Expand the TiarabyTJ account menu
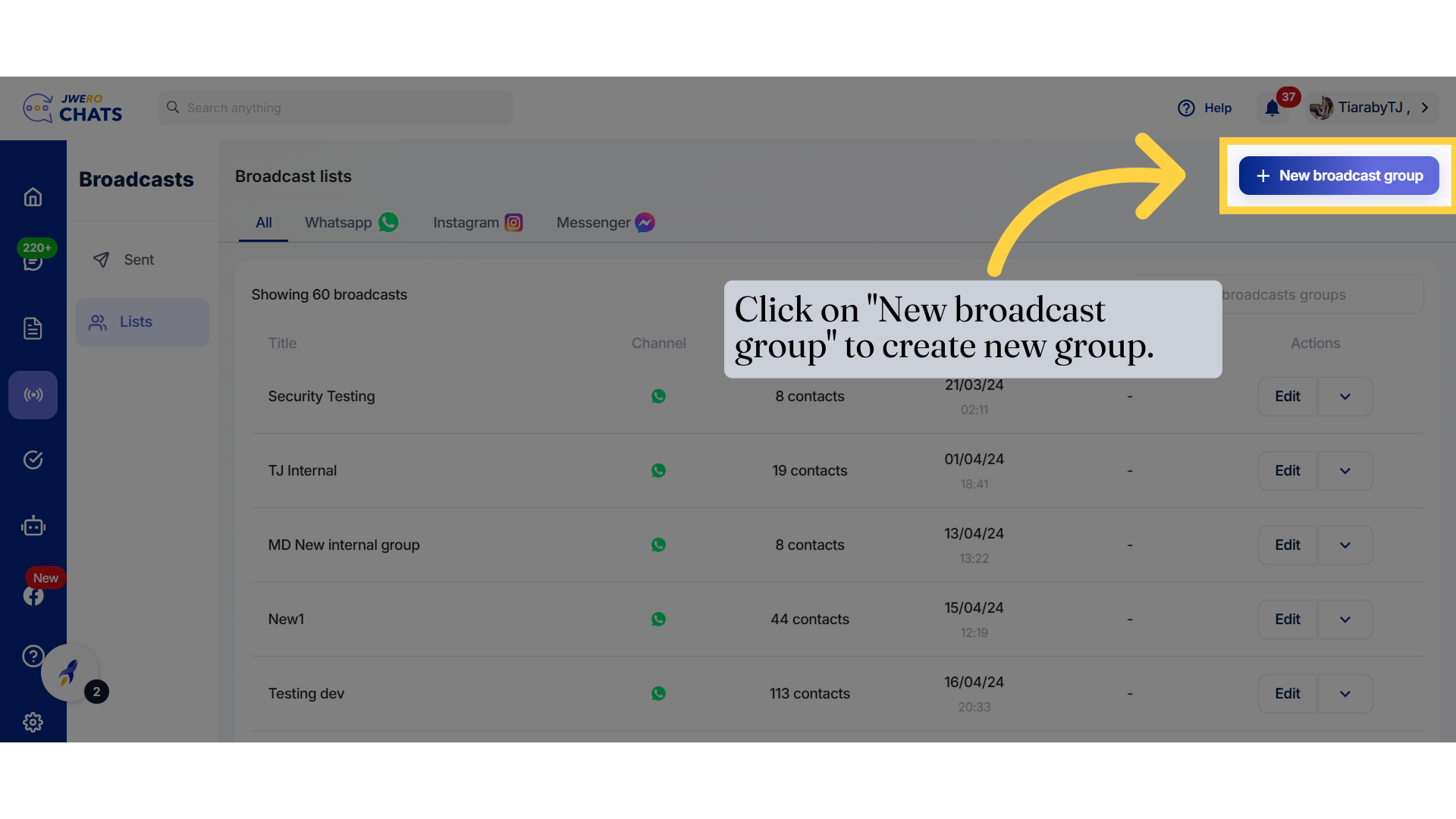Viewport: 1456px width, 819px height. [x=1371, y=108]
